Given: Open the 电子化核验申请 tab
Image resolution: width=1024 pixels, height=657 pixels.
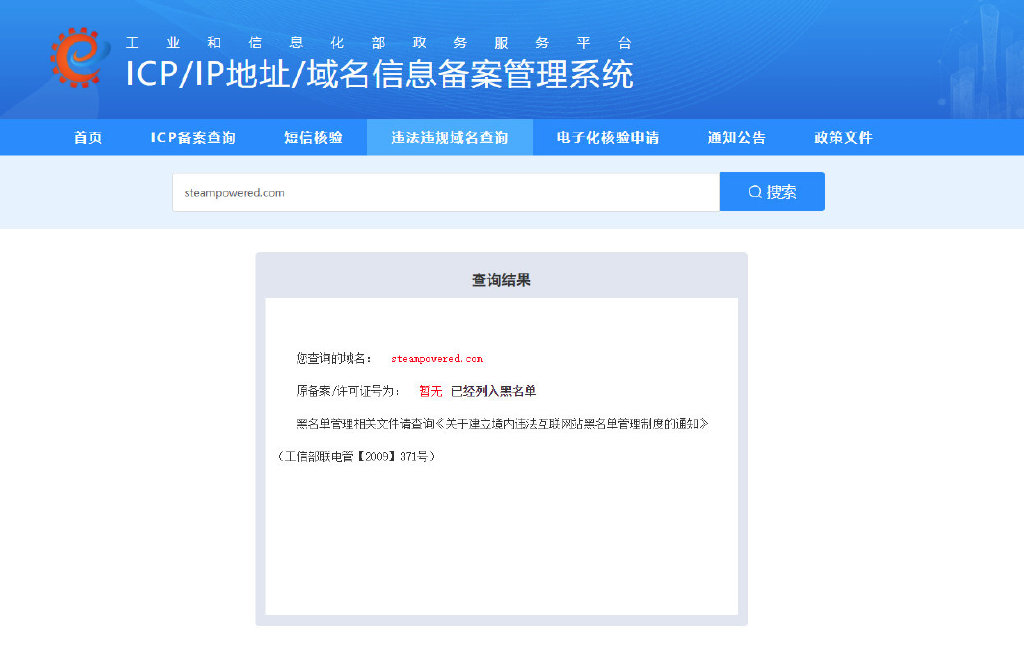Looking at the screenshot, I should 607,138.
